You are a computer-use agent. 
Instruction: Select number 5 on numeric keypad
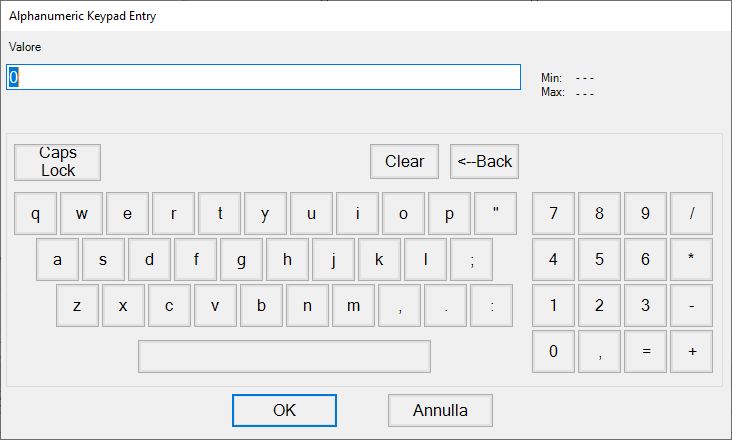[599, 260]
